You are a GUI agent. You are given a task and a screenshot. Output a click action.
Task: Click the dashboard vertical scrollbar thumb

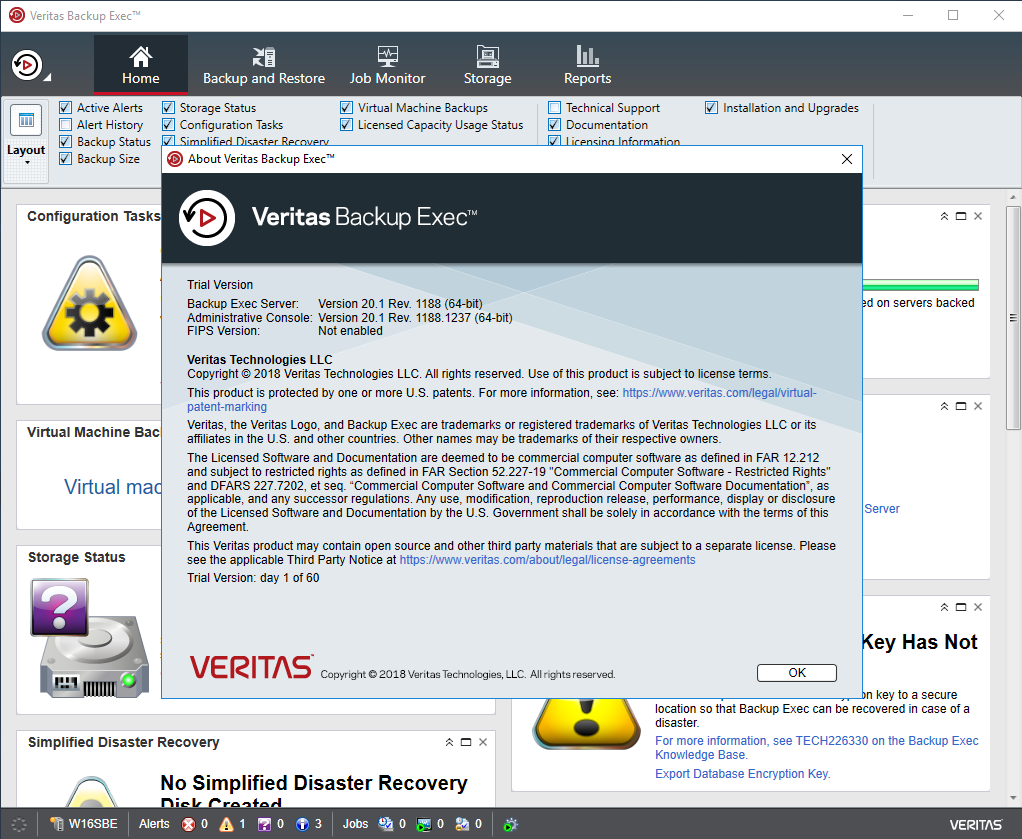[1013, 317]
